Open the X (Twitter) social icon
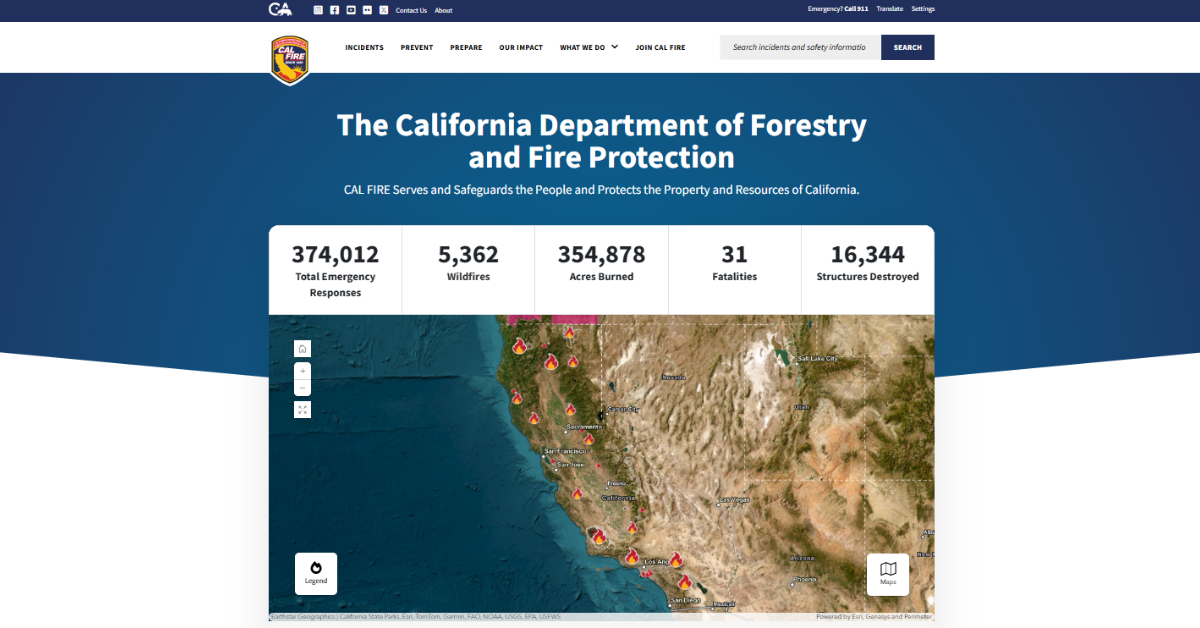The height and width of the screenshot is (628, 1200). pyautogui.click(x=383, y=10)
